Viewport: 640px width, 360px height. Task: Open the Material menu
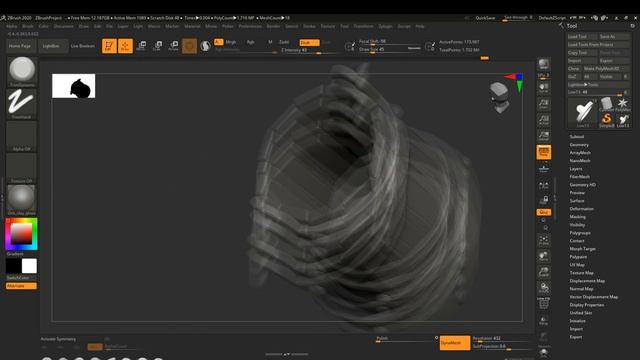tap(192, 26)
